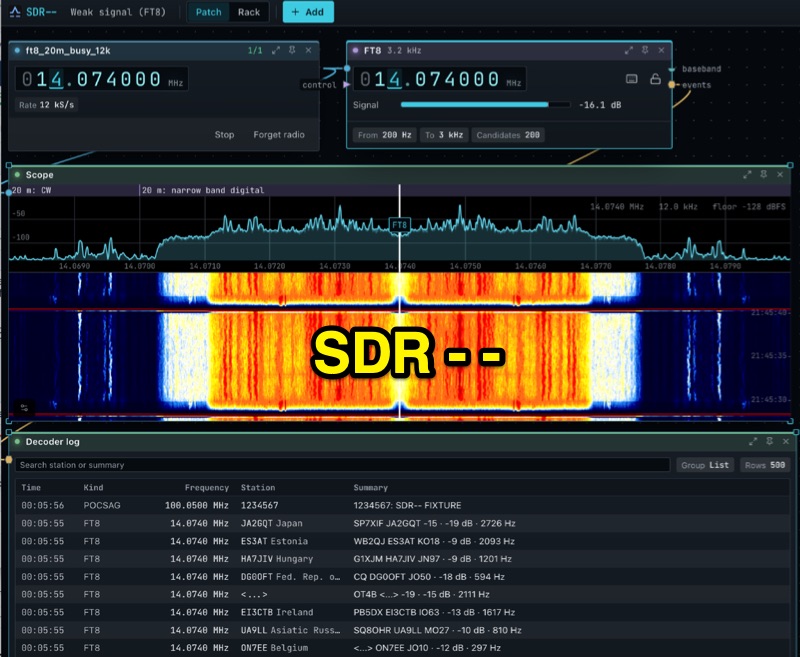This screenshot has width=800, height=657.
Task: Click the FT8 panel frequency display
Action: (439, 79)
